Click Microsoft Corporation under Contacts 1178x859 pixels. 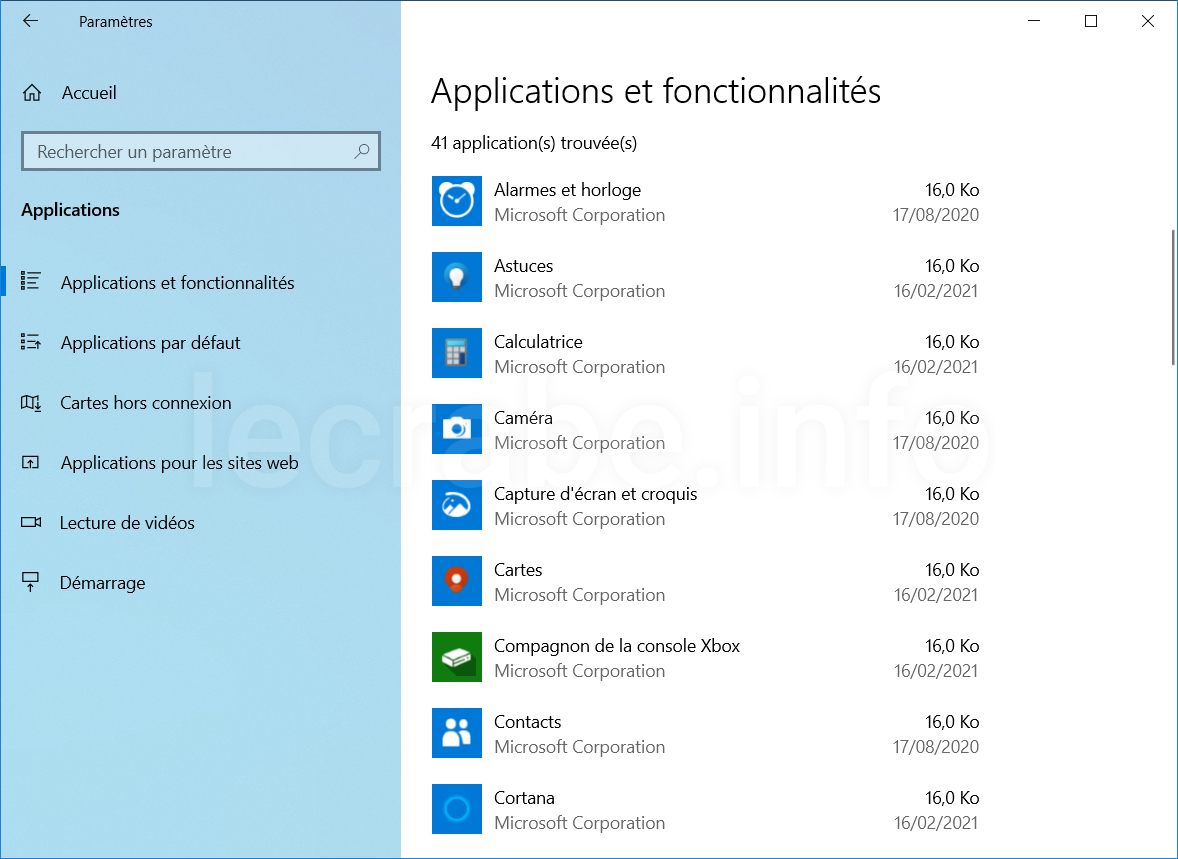[x=579, y=747]
